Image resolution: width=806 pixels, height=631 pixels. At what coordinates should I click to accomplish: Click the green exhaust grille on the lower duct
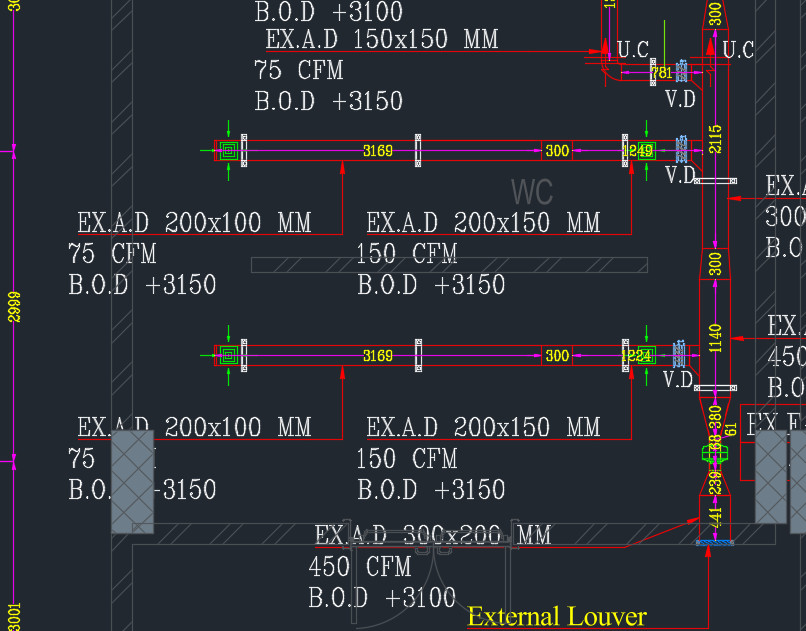coord(231,355)
